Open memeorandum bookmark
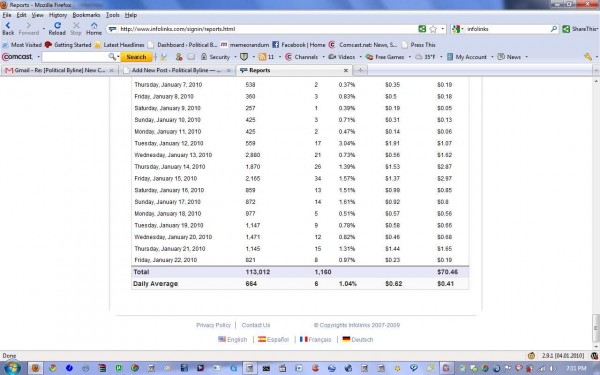 click(x=245, y=45)
